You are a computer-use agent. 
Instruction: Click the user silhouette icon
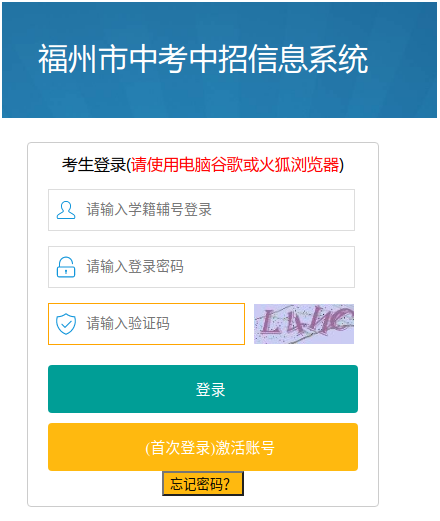66,210
